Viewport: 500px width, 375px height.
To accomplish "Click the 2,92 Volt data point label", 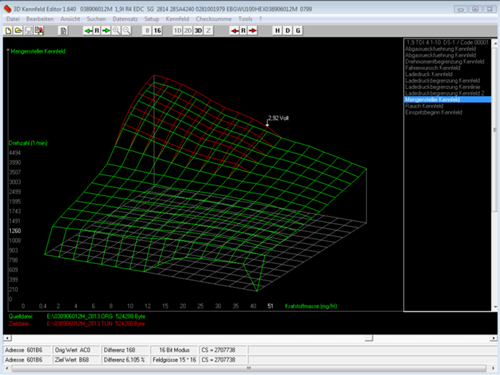I will pos(278,118).
